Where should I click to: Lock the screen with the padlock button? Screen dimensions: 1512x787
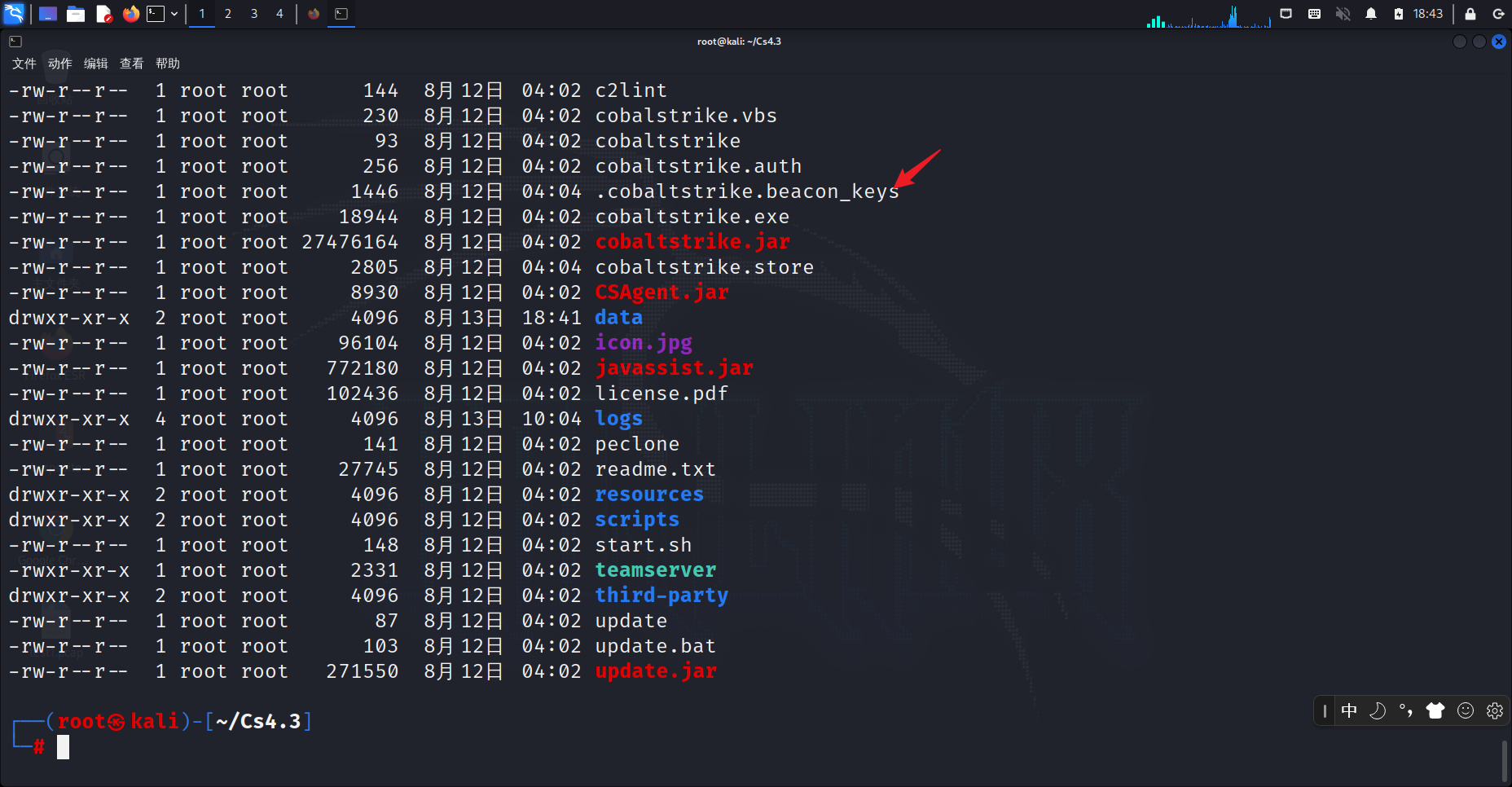pyautogui.click(x=1470, y=14)
